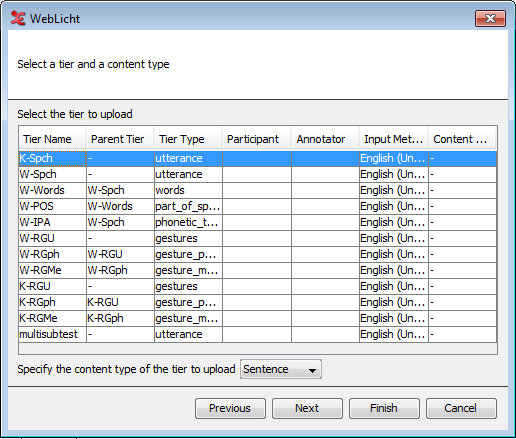Cancel the WebLicht dialog
The width and height of the screenshot is (516, 439).
(461, 408)
